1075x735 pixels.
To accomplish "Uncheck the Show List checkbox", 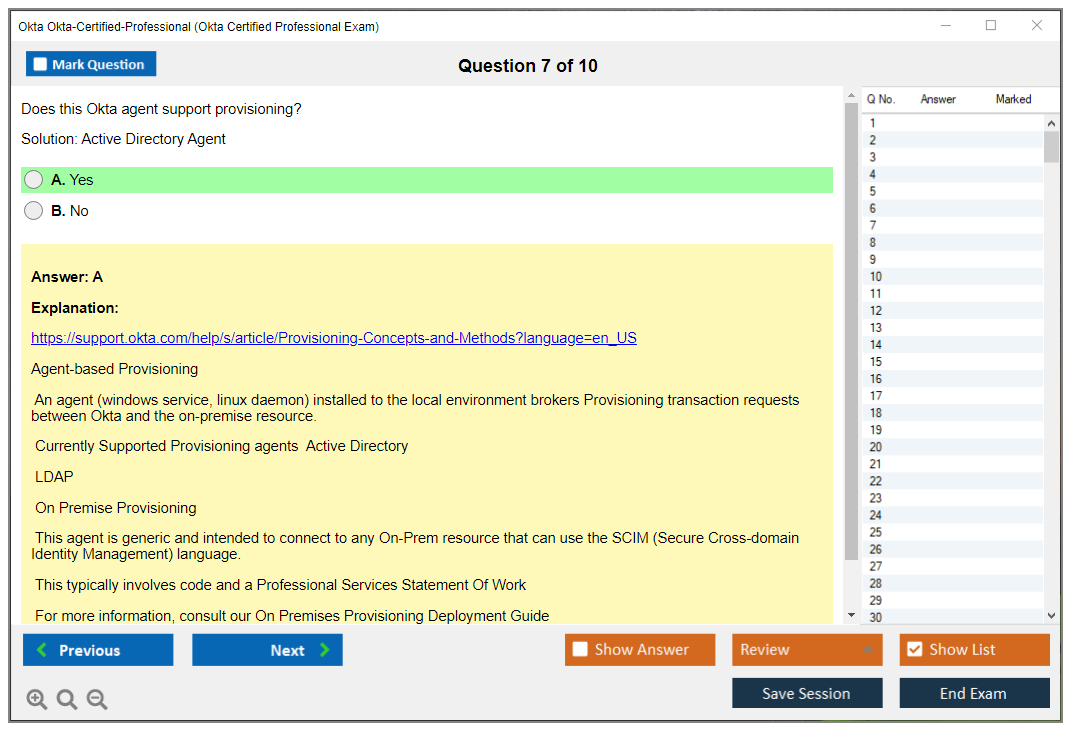I will tap(914, 650).
